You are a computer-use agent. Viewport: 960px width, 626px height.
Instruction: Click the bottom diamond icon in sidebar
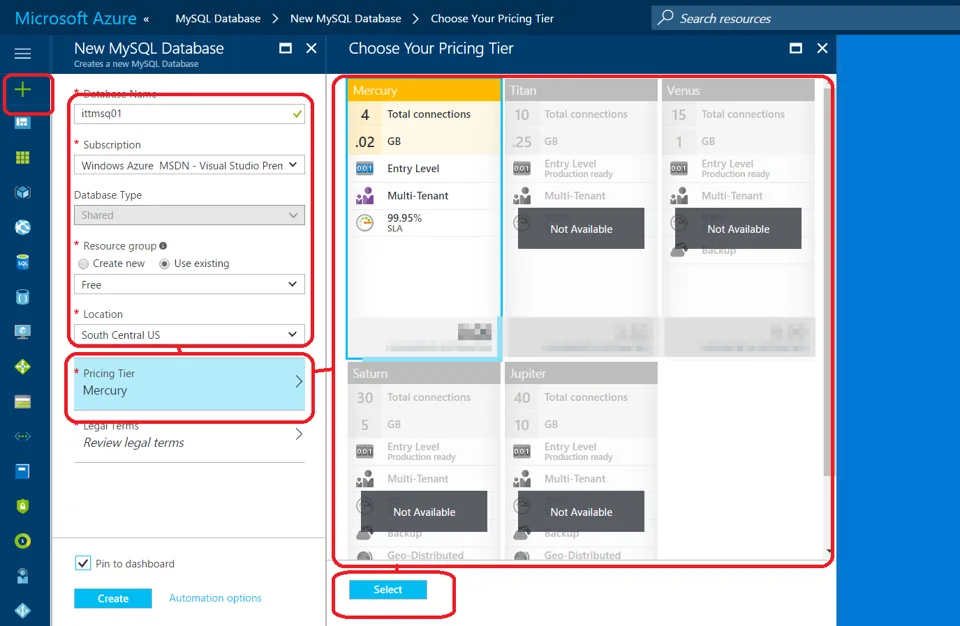(23, 610)
